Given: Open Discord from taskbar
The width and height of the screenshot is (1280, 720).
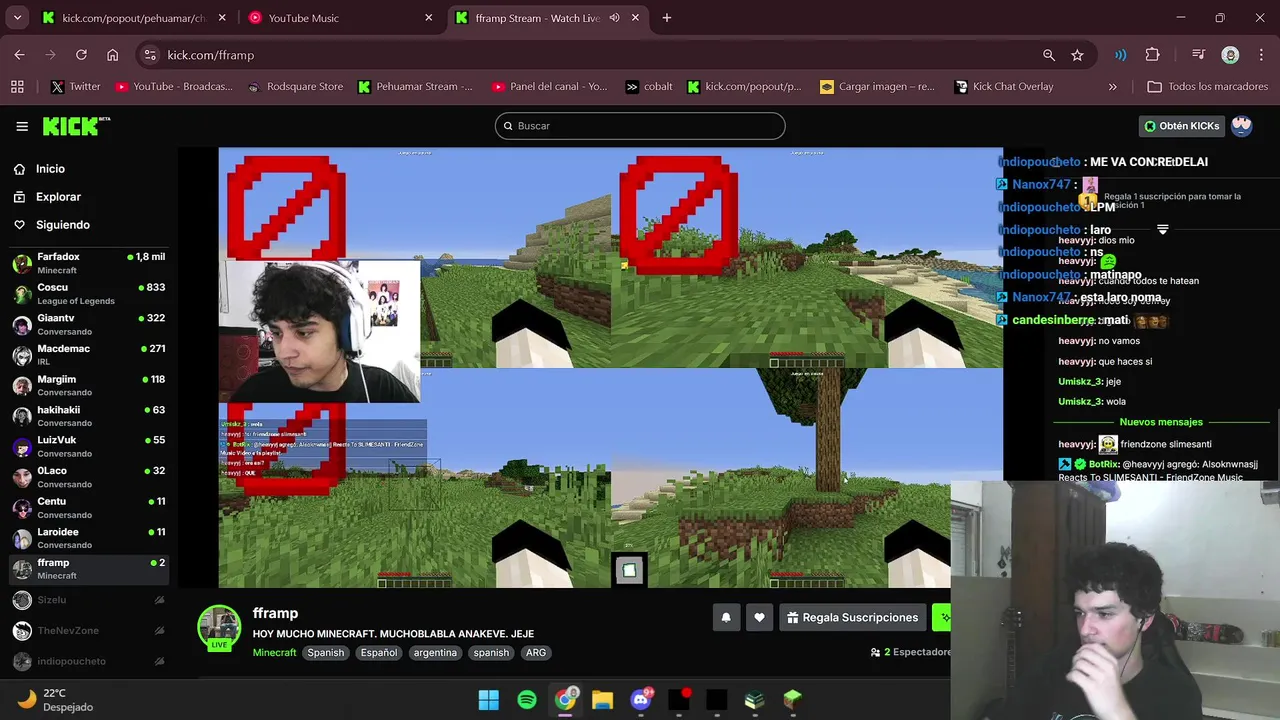Looking at the screenshot, I should [641, 700].
